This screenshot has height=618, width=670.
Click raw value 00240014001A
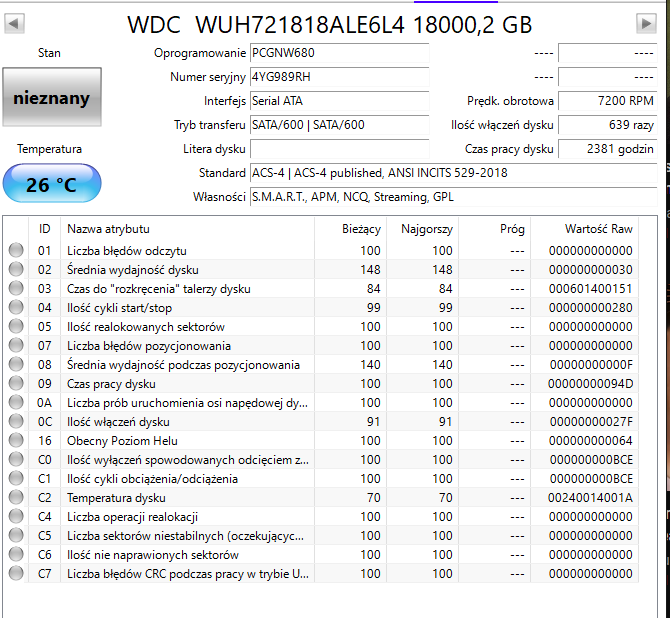[x=590, y=497]
